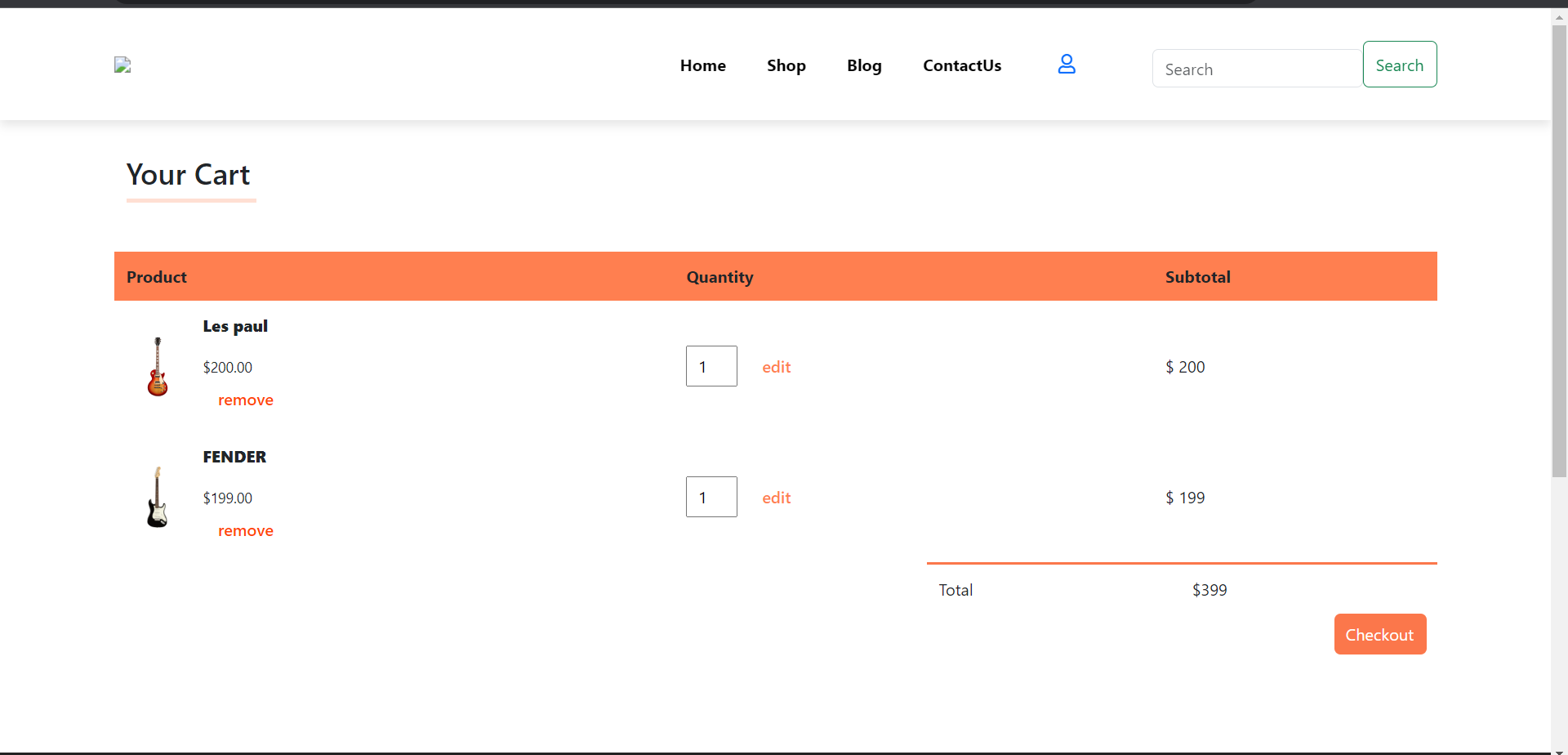
Task: Click the FENDER product name
Action: [234, 457]
